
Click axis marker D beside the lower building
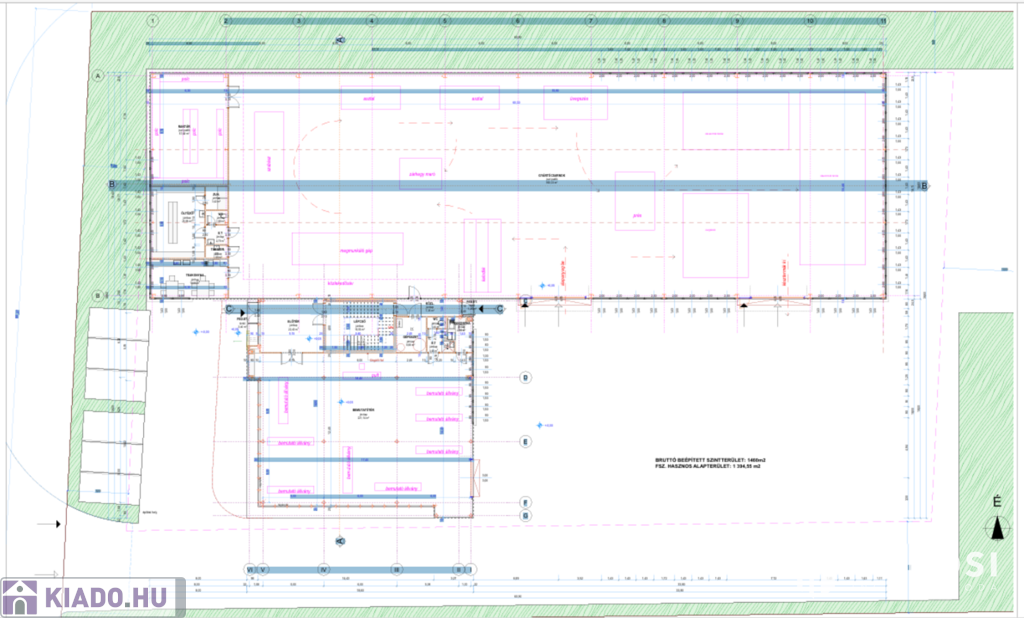tap(526, 377)
